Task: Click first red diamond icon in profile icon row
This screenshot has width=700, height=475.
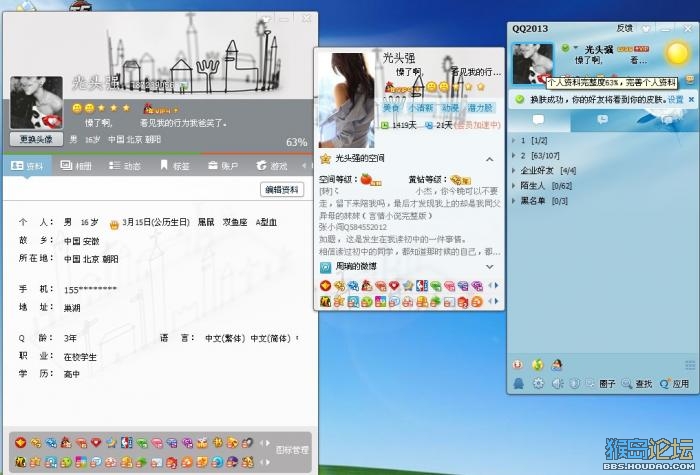Action: (21, 443)
